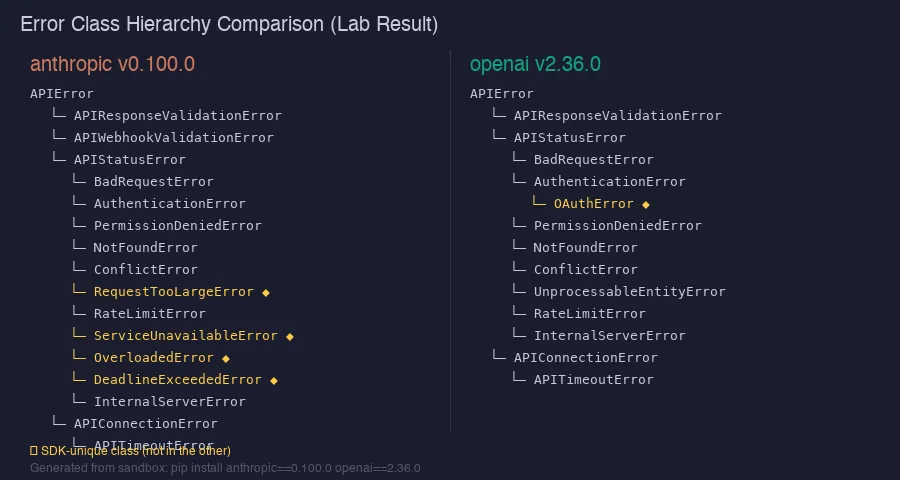Click the 'Generated from sandbox: pip install' footer line
Screen dimensions: 900x480
click(225, 468)
